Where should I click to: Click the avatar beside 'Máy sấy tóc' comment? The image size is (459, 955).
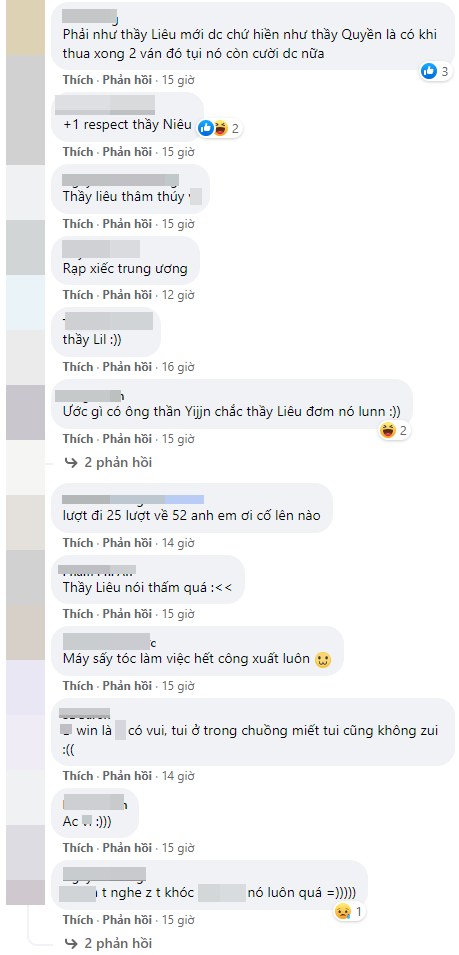tap(26, 632)
